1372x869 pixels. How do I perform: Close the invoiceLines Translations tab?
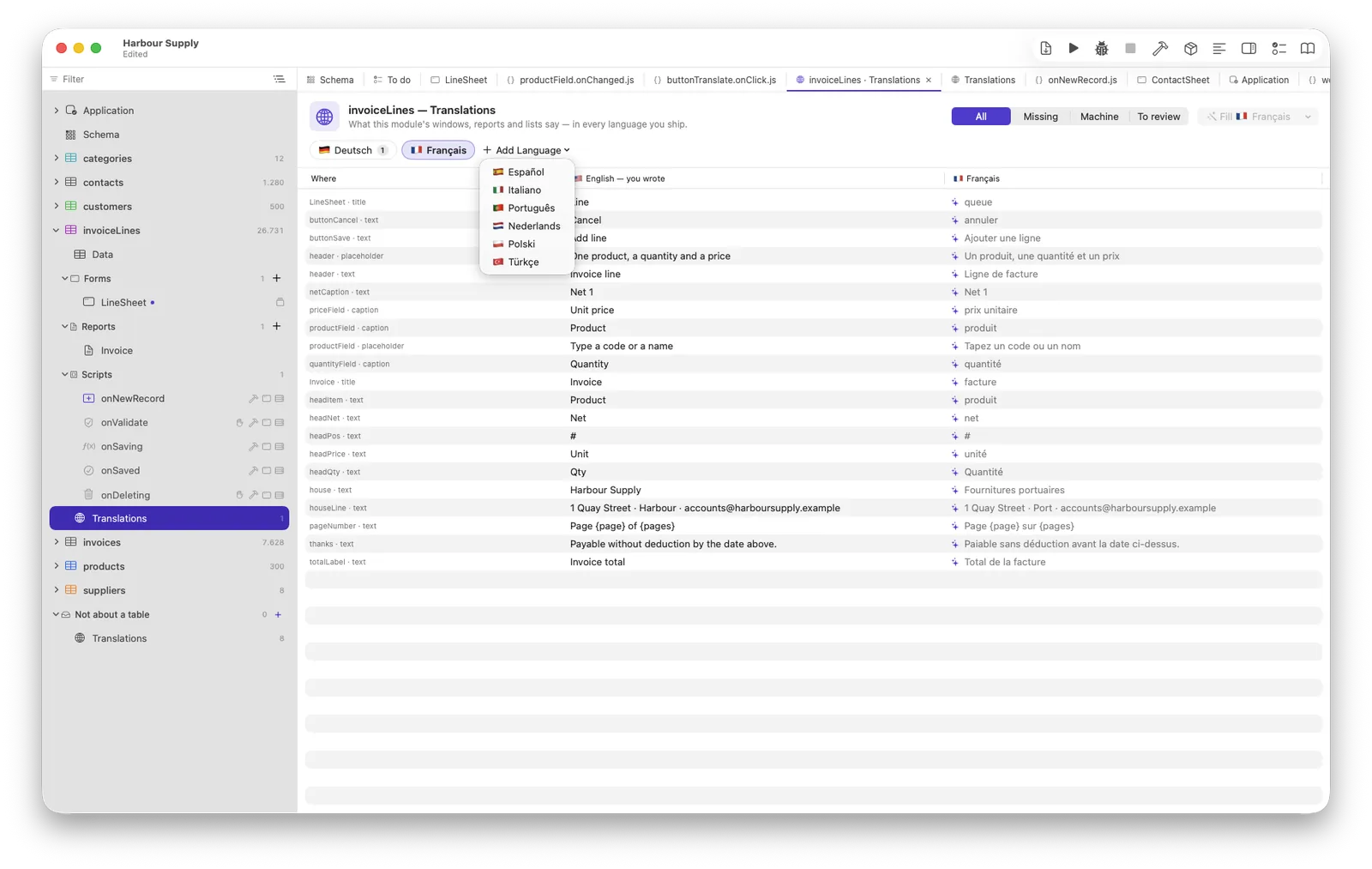click(928, 80)
